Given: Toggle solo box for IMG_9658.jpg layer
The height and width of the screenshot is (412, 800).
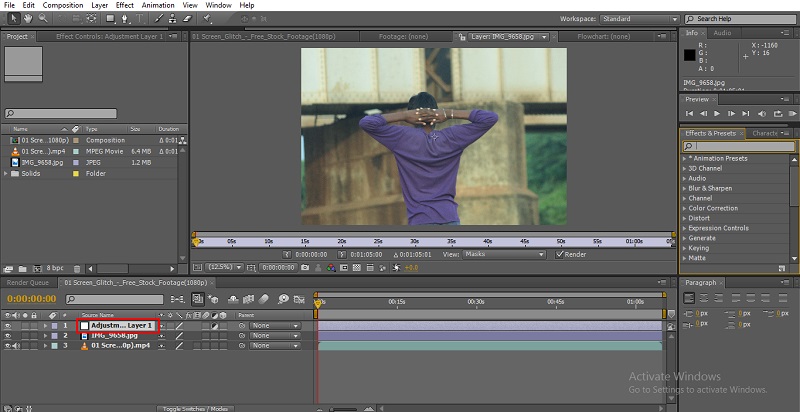Looking at the screenshot, I should tap(26, 336).
